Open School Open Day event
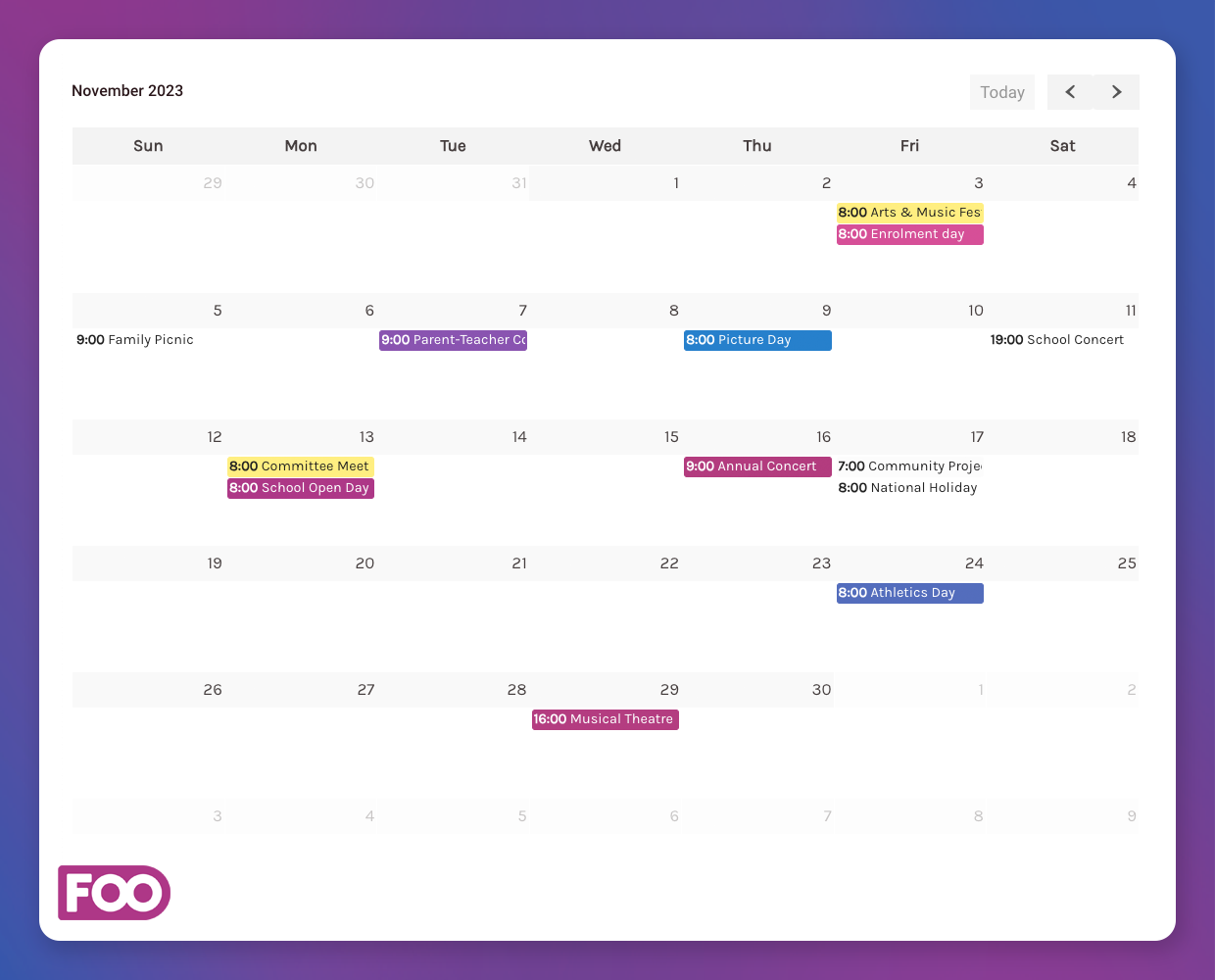The image size is (1215, 980). [x=301, y=488]
